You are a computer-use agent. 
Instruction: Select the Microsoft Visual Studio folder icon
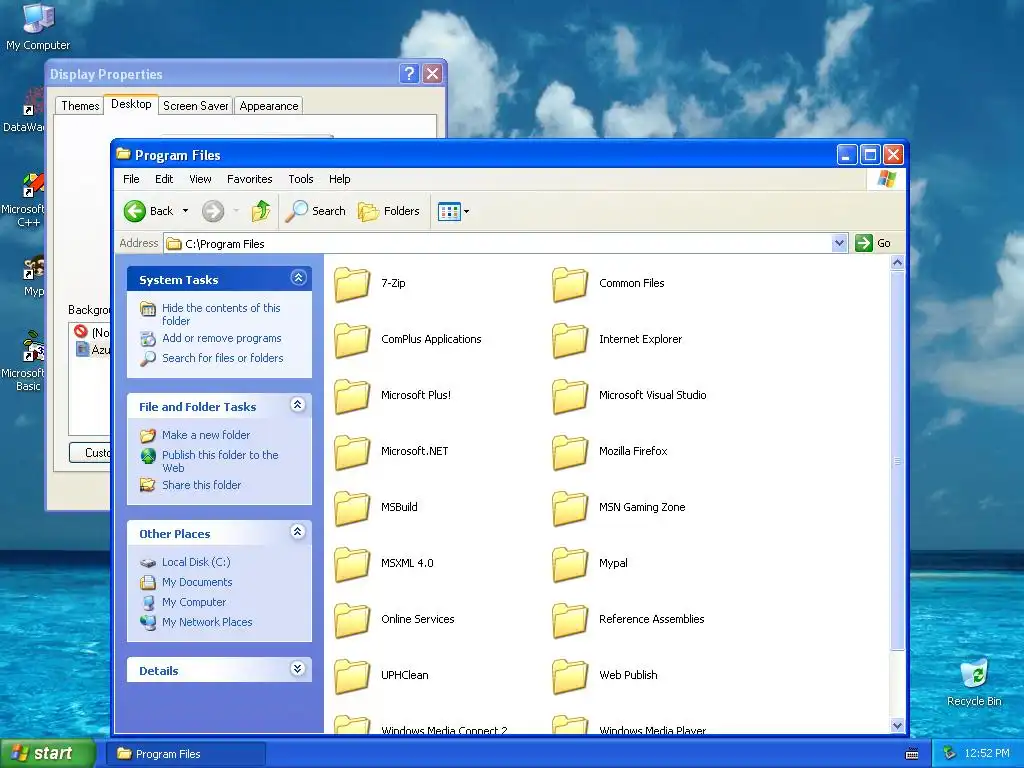tap(570, 396)
